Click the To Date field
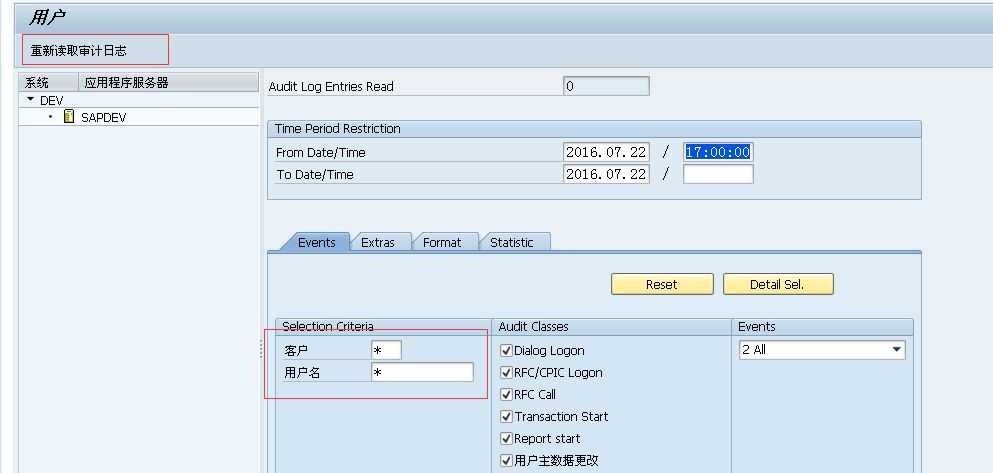The width and height of the screenshot is (993, 473). (606, 174)
